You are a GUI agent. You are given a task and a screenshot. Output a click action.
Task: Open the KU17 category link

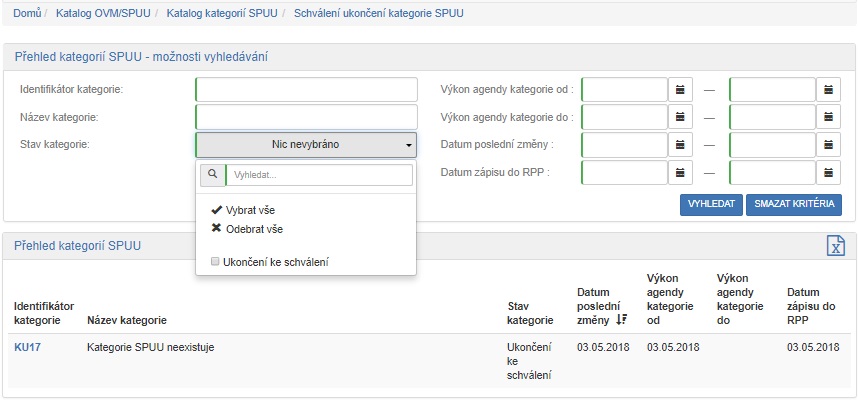pos(26,347)
